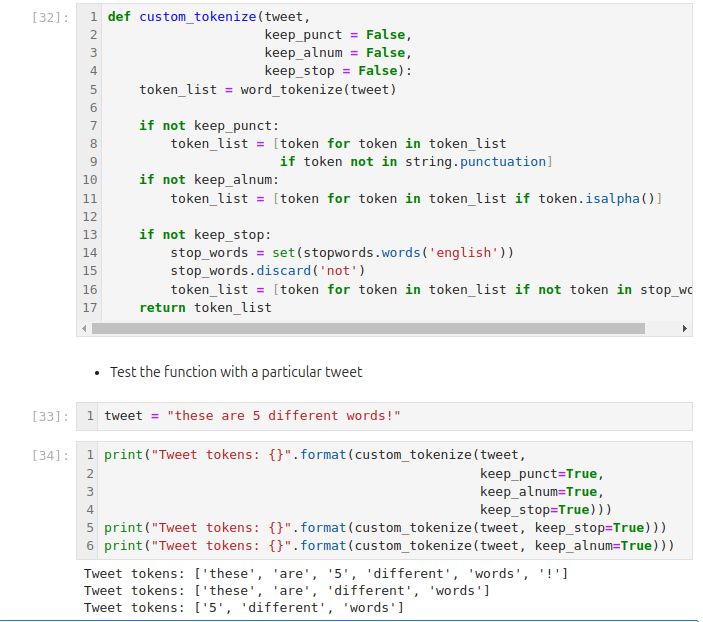Click the left scroll arrow under cell 32

pos(84,328)
